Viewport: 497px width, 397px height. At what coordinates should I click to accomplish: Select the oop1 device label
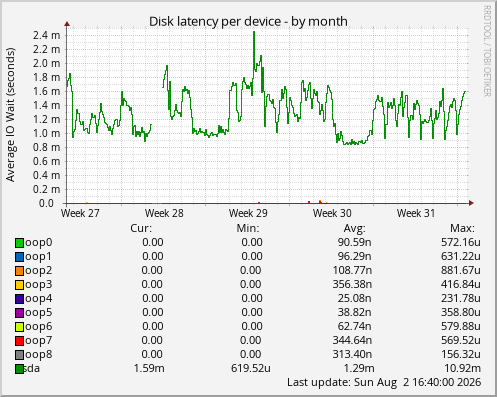click(x=39, y=257)
